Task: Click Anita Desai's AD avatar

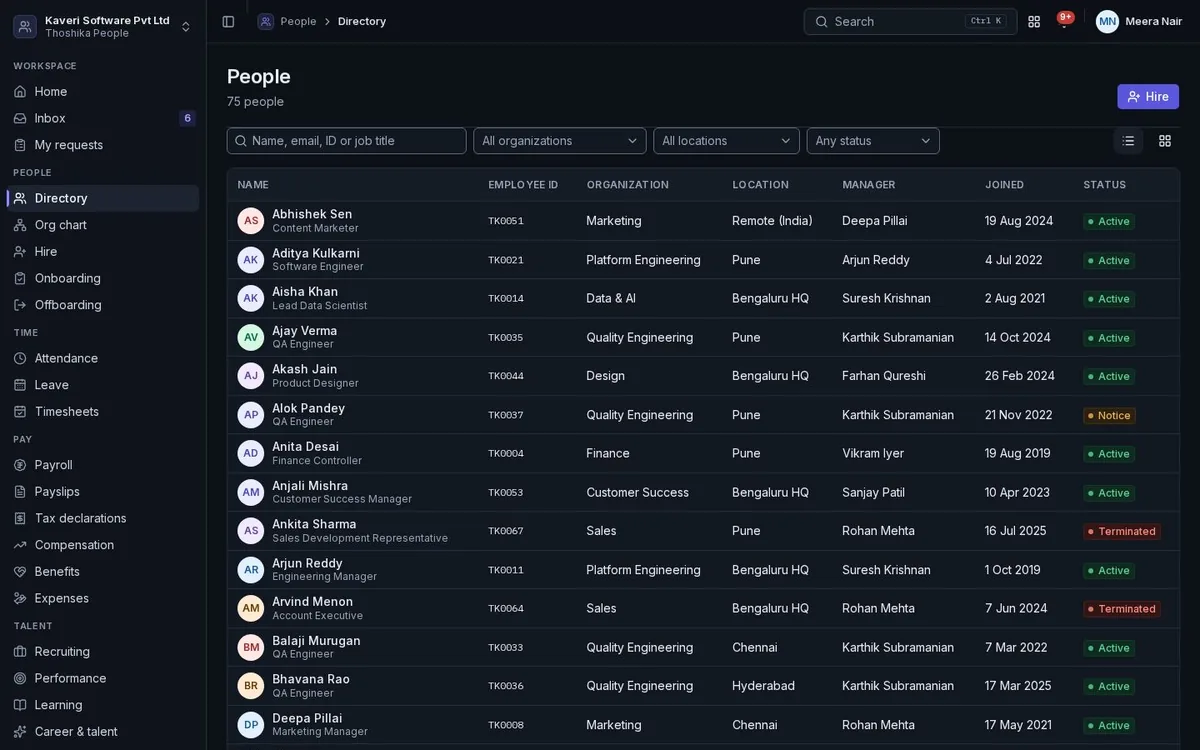Action: pos(251,453)
